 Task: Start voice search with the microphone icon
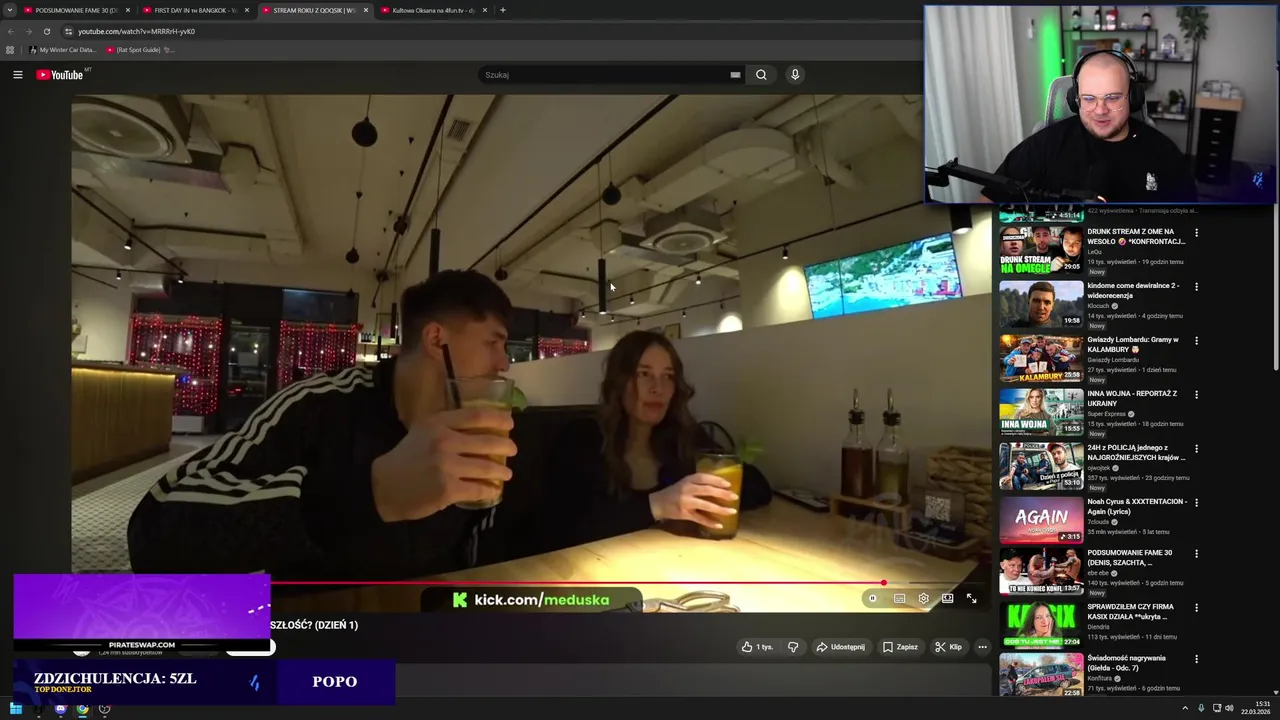795,75
